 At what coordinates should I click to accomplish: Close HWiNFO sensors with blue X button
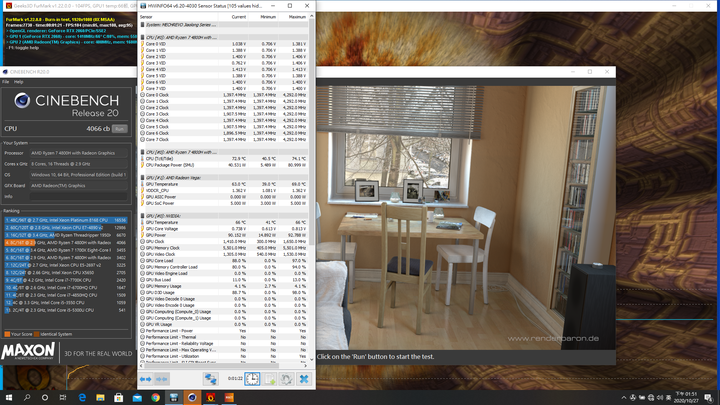pos(304,379)
